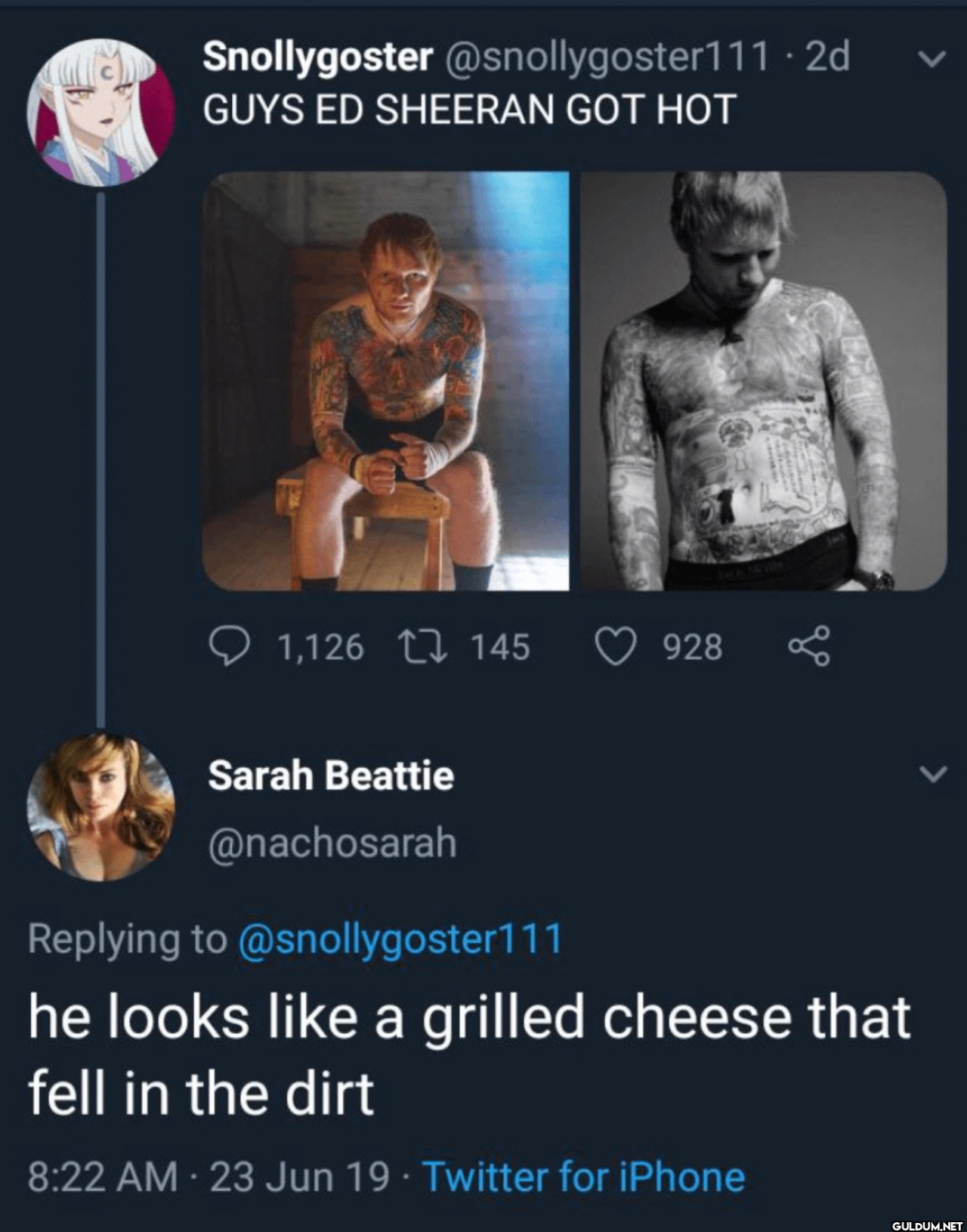Click the grilled cheese reply text
967x1232 pixels.
coord(468,1054)
